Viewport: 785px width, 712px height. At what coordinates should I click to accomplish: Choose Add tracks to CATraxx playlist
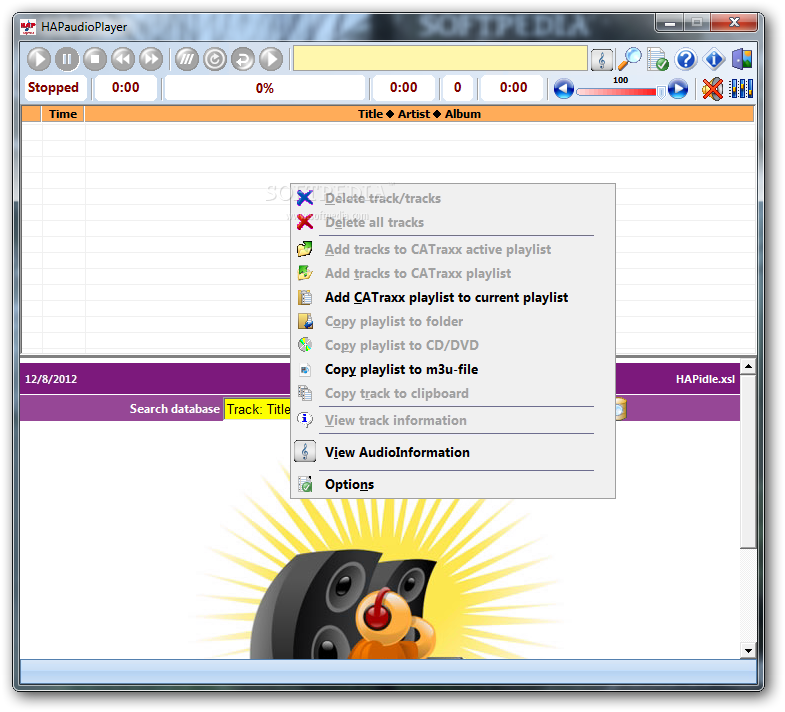pos(453,273)
